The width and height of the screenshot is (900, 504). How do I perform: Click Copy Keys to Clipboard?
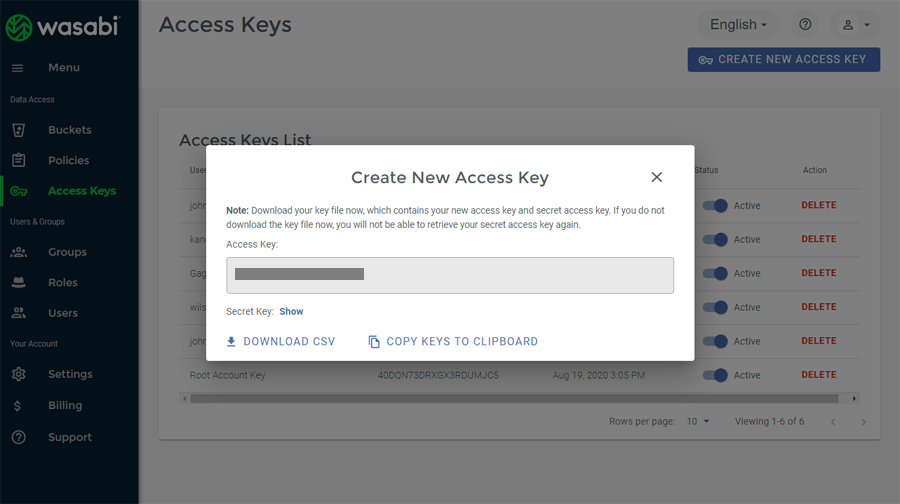453,342
